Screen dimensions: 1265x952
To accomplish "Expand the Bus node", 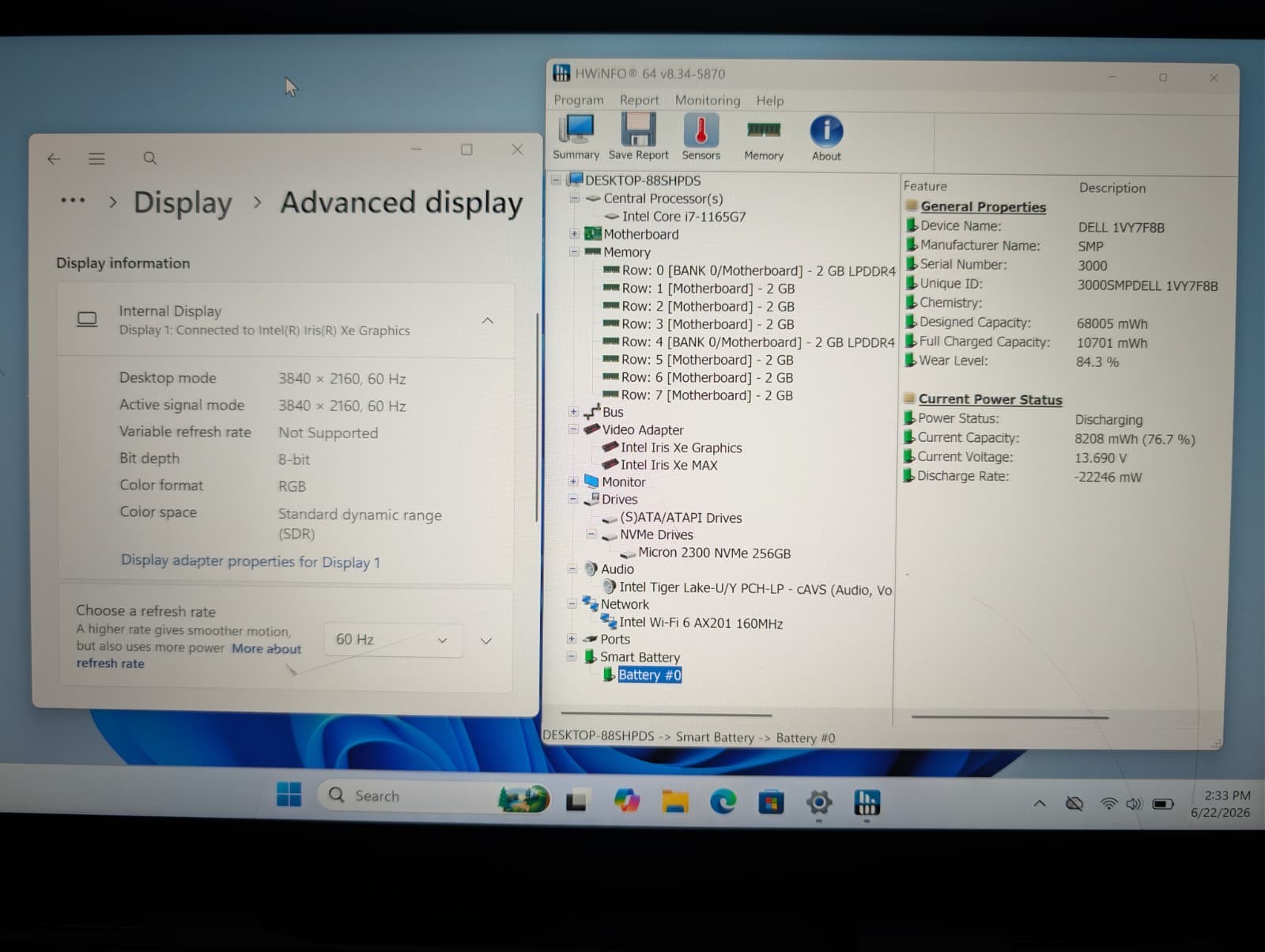I will pyautogui.click(x=573, y=412).
